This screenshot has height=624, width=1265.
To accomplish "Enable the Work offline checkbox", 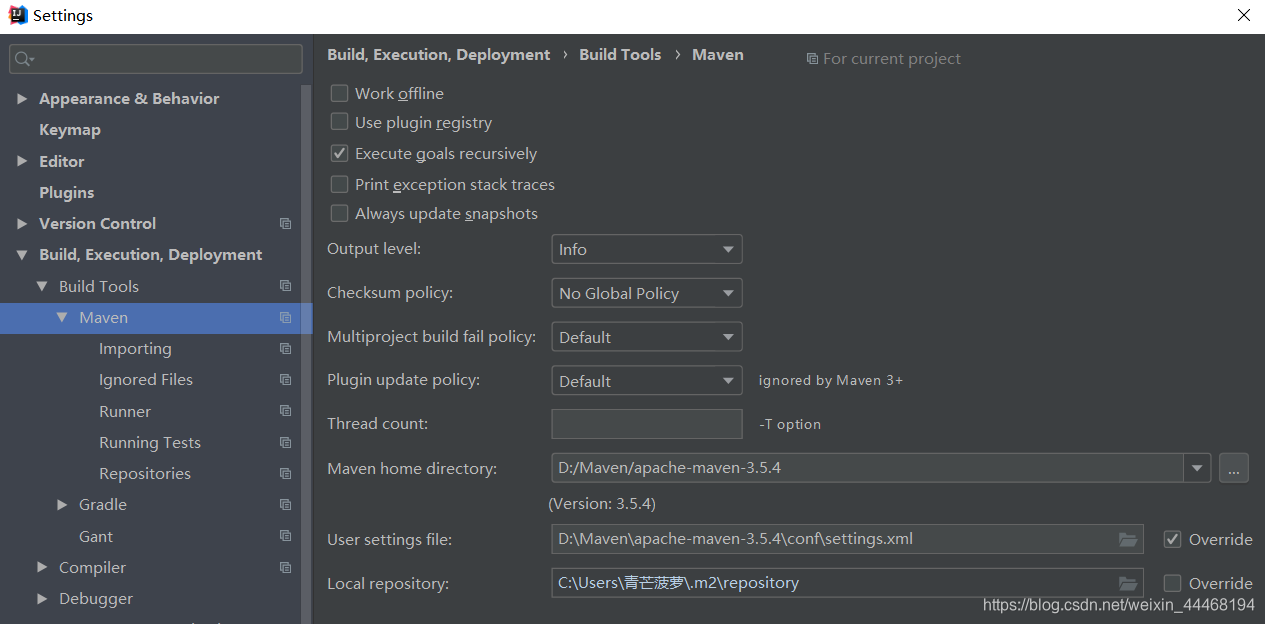I will tap(339, 92).
